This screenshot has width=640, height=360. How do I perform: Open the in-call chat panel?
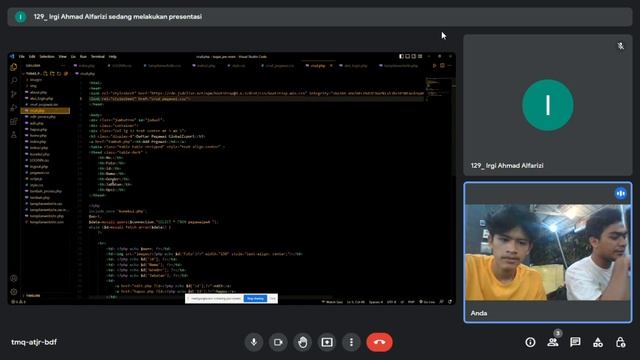pyautogui.click(x=575, y=342)
